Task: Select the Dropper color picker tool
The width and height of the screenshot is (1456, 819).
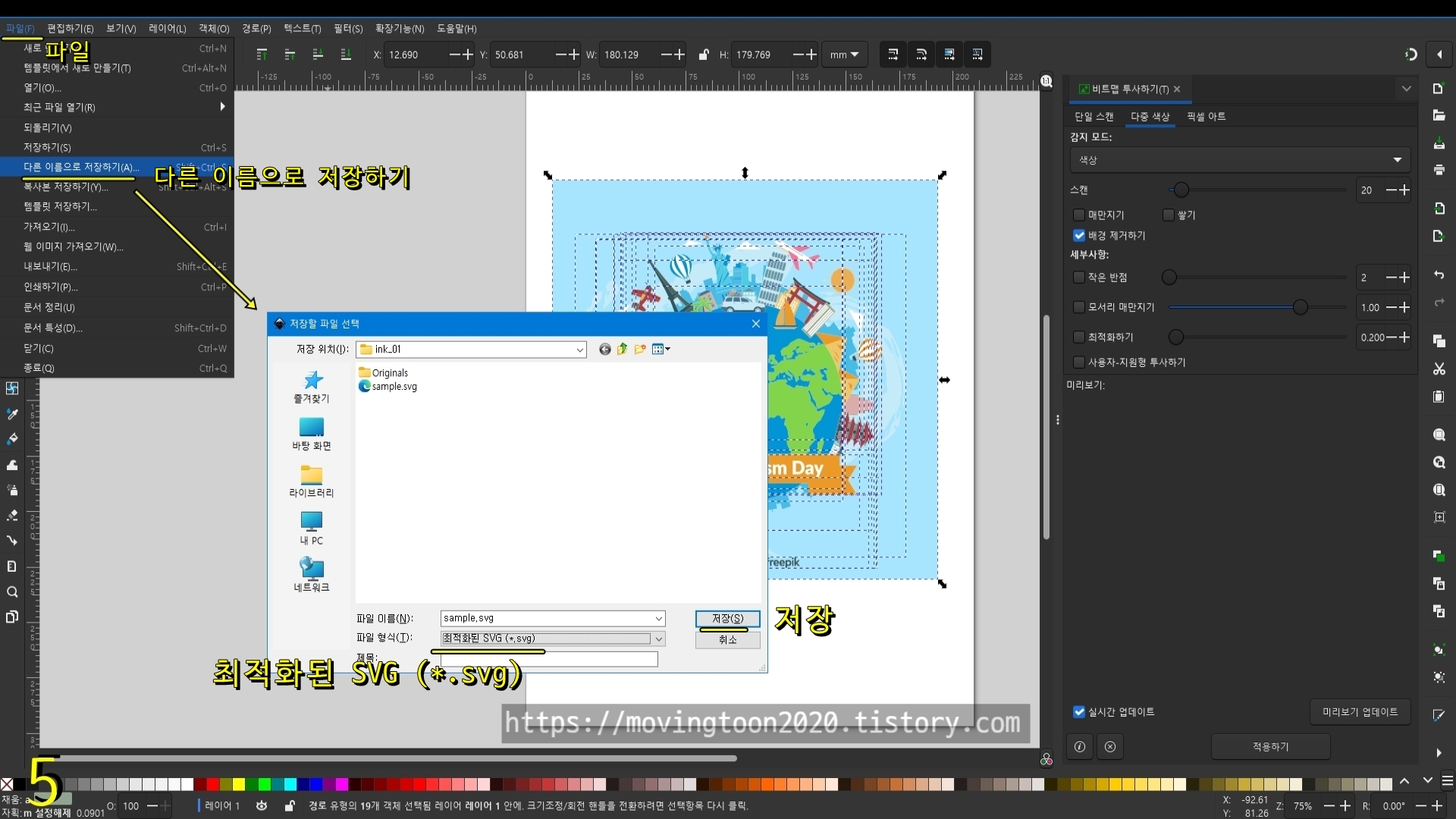Action: [12, 414]
